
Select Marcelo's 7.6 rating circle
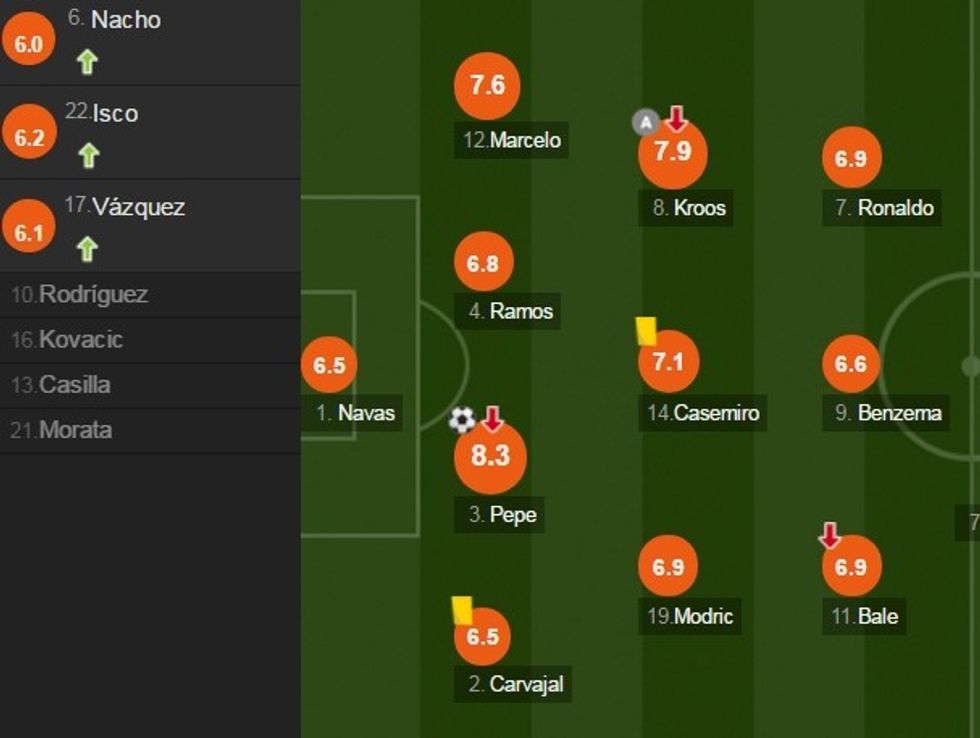pos(487,86)
